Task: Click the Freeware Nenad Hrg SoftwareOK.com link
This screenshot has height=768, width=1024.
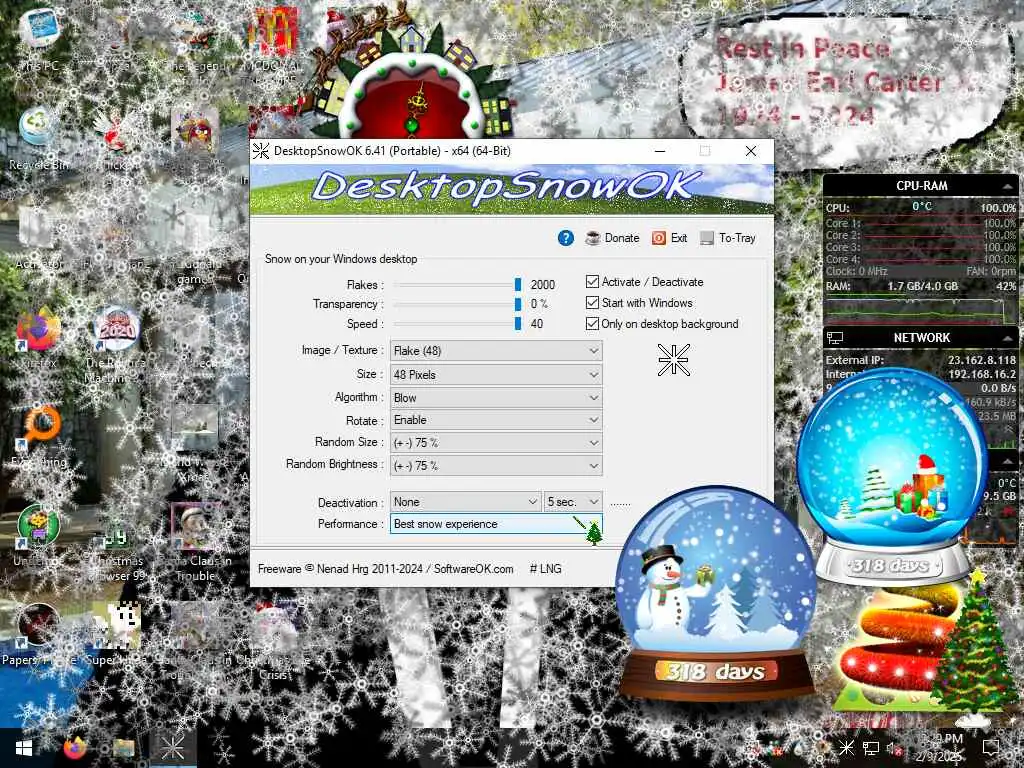Action: coord(385,569)
